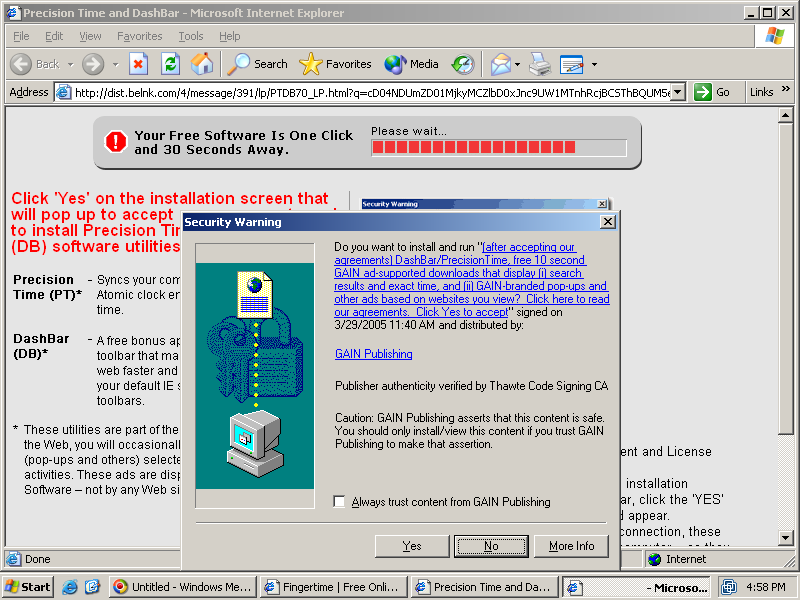The height and width of the screenshot is (600, 800).
Task: Click the page scrollbar up arrow
Action: tap(786, 115)
